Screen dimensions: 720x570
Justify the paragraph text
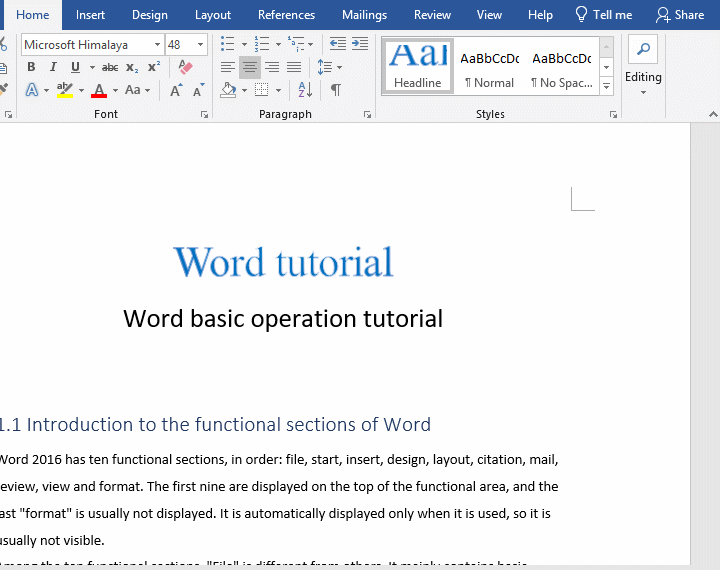[x=294, y=67]
